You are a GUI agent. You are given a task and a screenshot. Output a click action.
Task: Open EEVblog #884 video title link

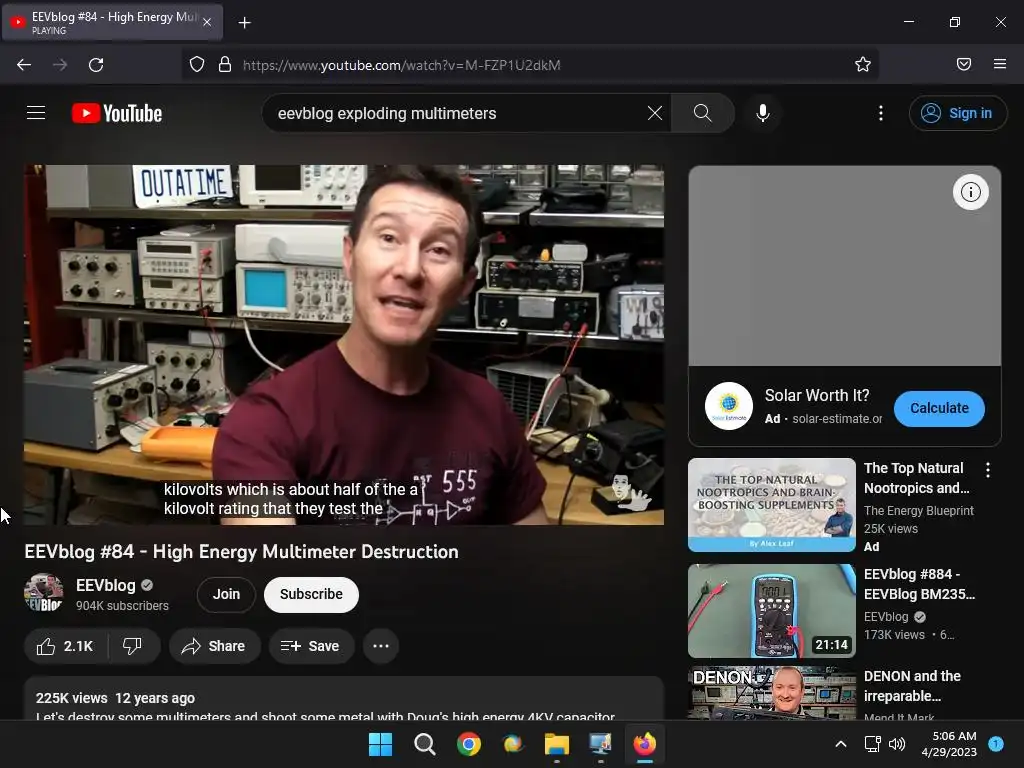tap(920, 584)
